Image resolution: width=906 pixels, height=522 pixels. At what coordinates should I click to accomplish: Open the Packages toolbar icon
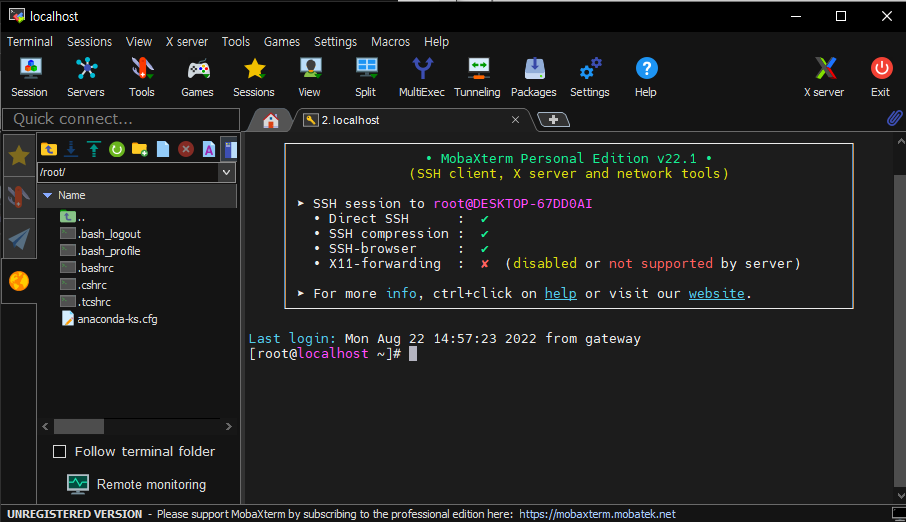click(534, 77)
